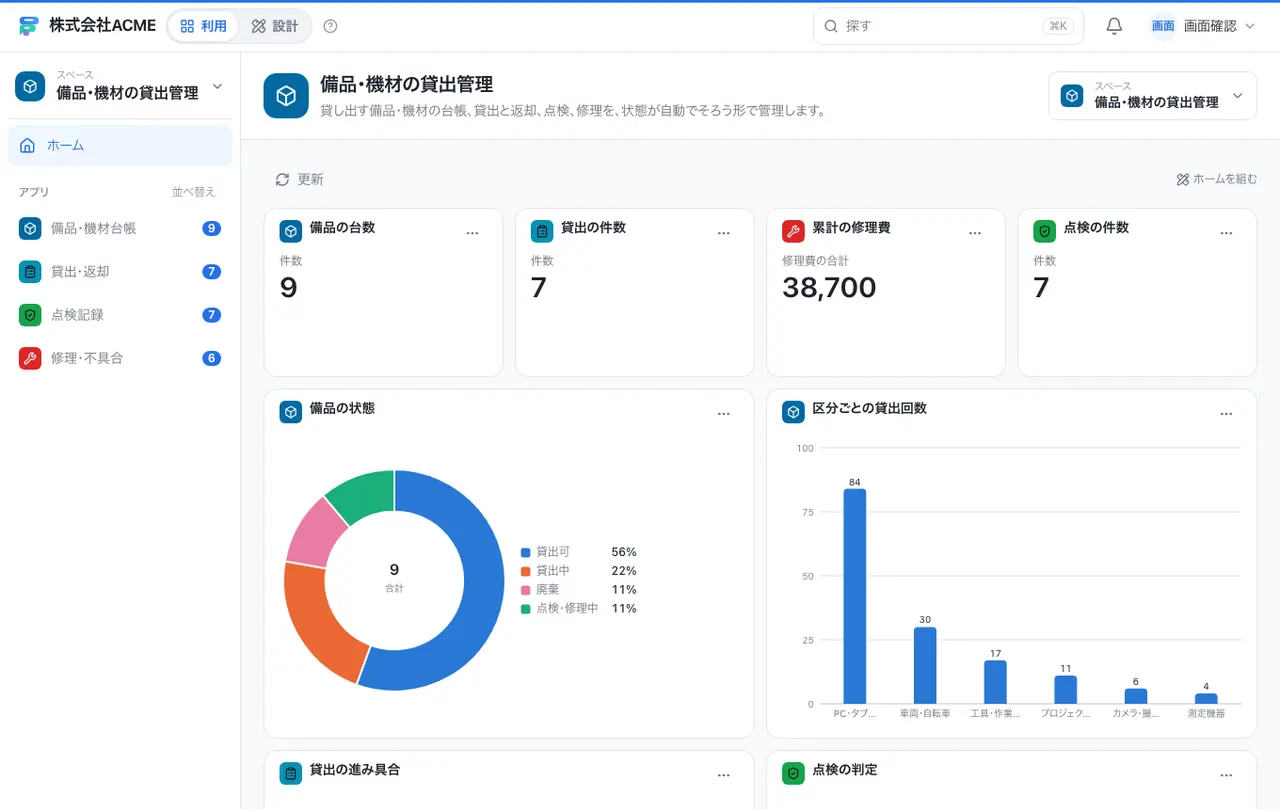Open the help question mark icon
Viewport: 1280px width, 809px height.
point(331,26)
